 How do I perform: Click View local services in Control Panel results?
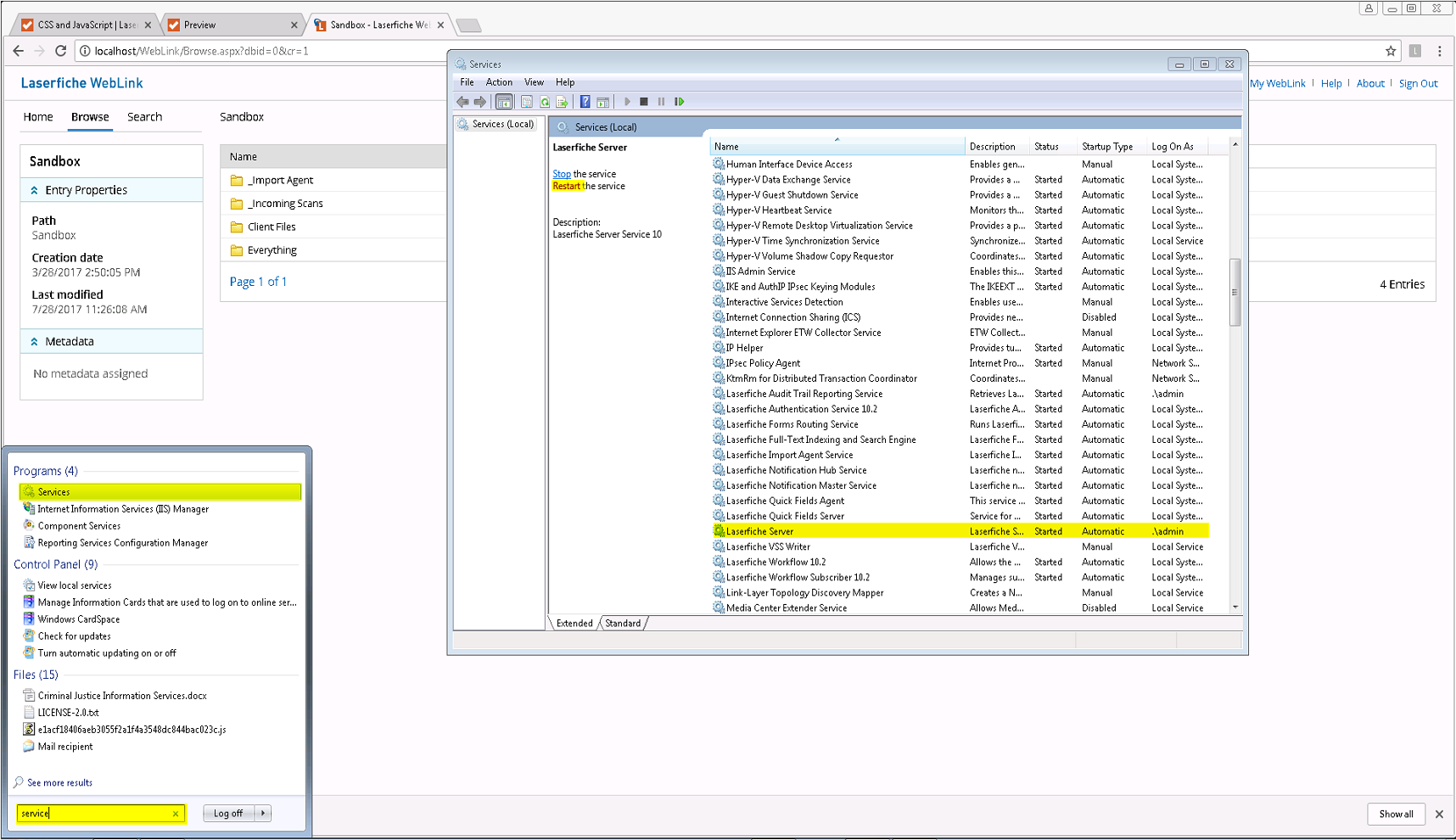pos(75,585)
